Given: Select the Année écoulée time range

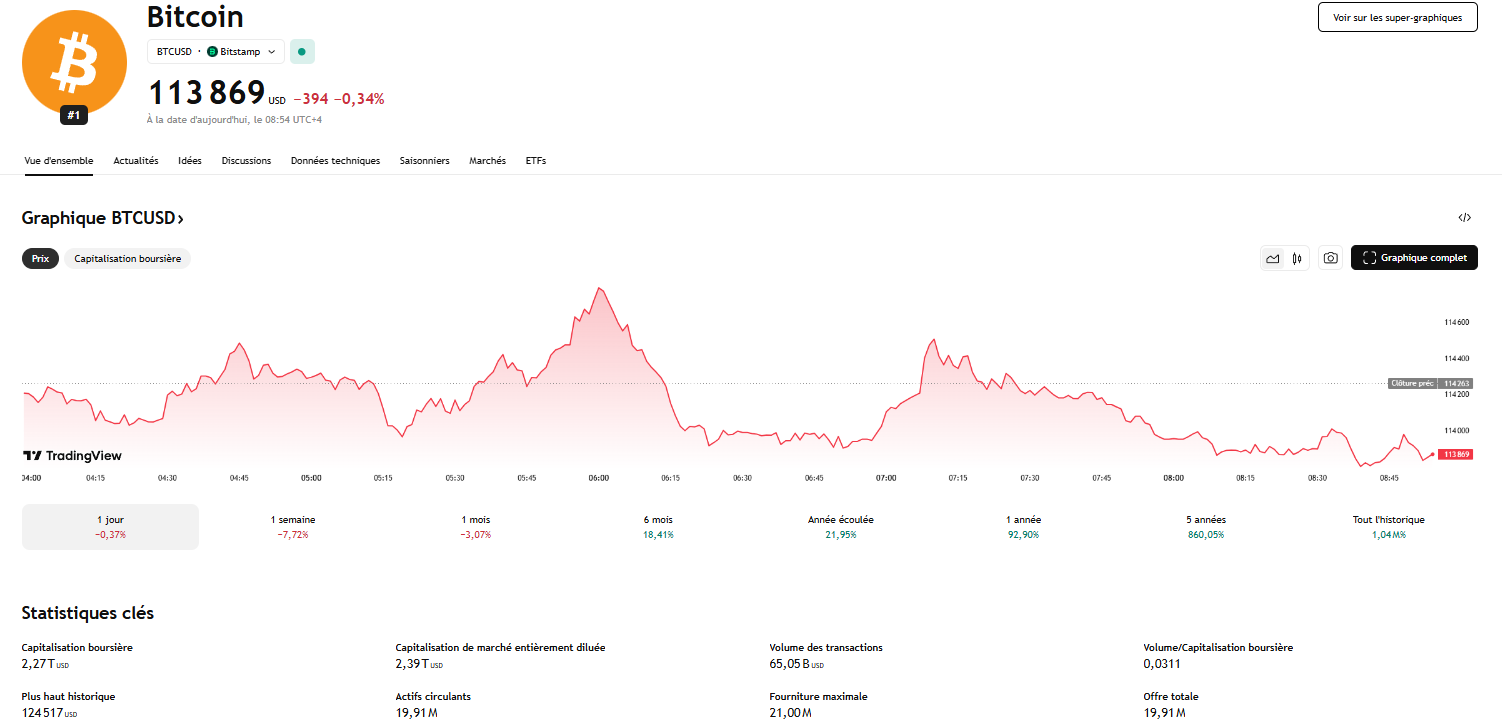Looking at the screenshot, I should click(x=841, y=527).
